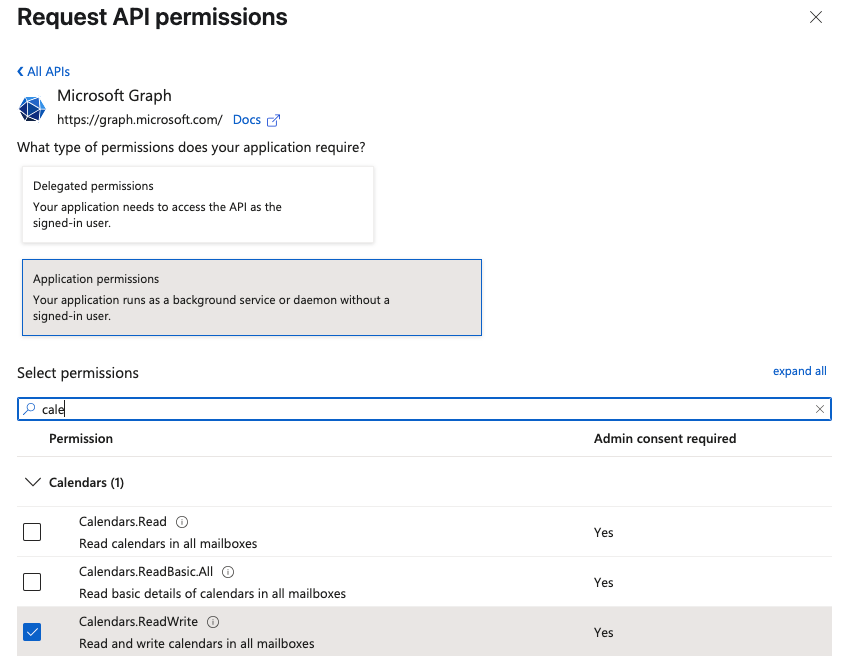This screenshot has height=659, width=849.
Task: Click the info icon beside Calendars.ReadWrite
Action: point(213,622)
